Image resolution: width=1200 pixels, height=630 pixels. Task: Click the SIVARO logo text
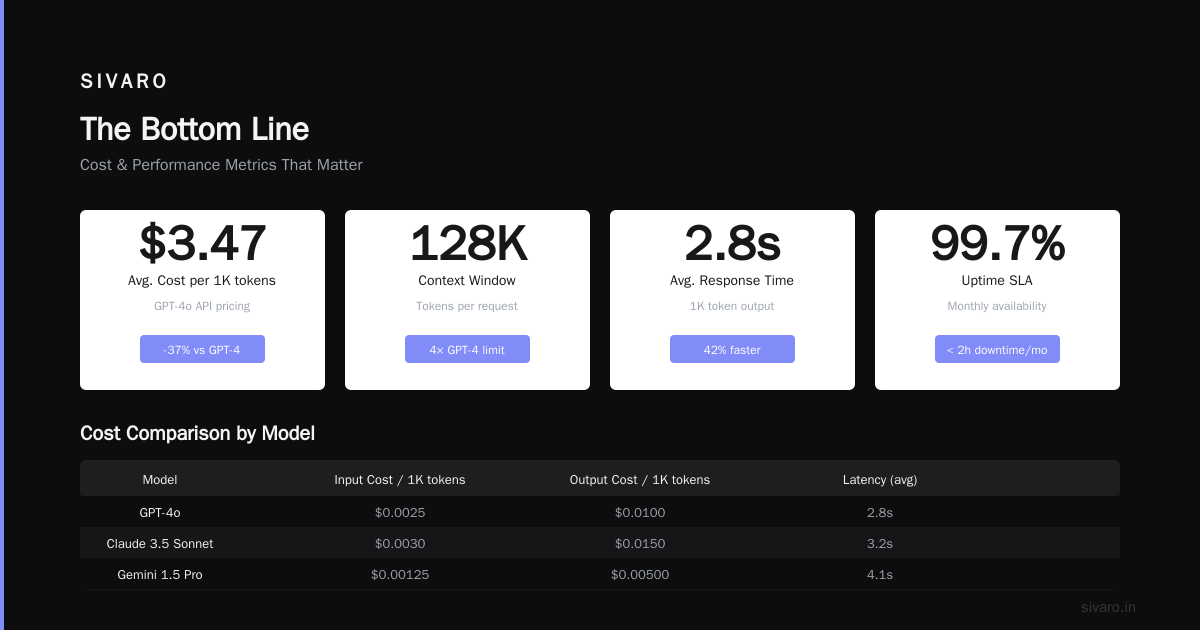tap(124, 81)
